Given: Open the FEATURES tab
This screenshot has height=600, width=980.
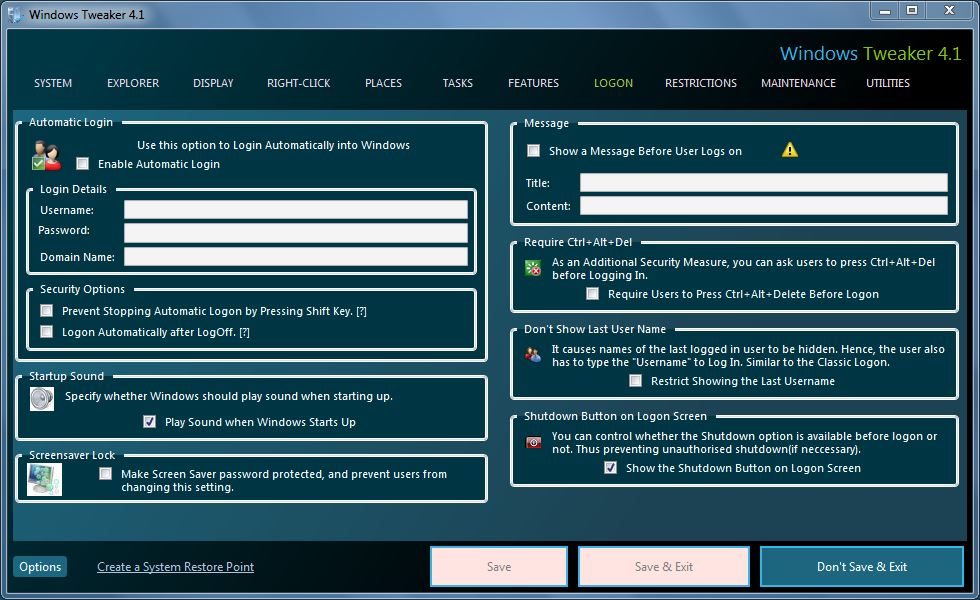Looking at the screenshot, I should (533, 83).
